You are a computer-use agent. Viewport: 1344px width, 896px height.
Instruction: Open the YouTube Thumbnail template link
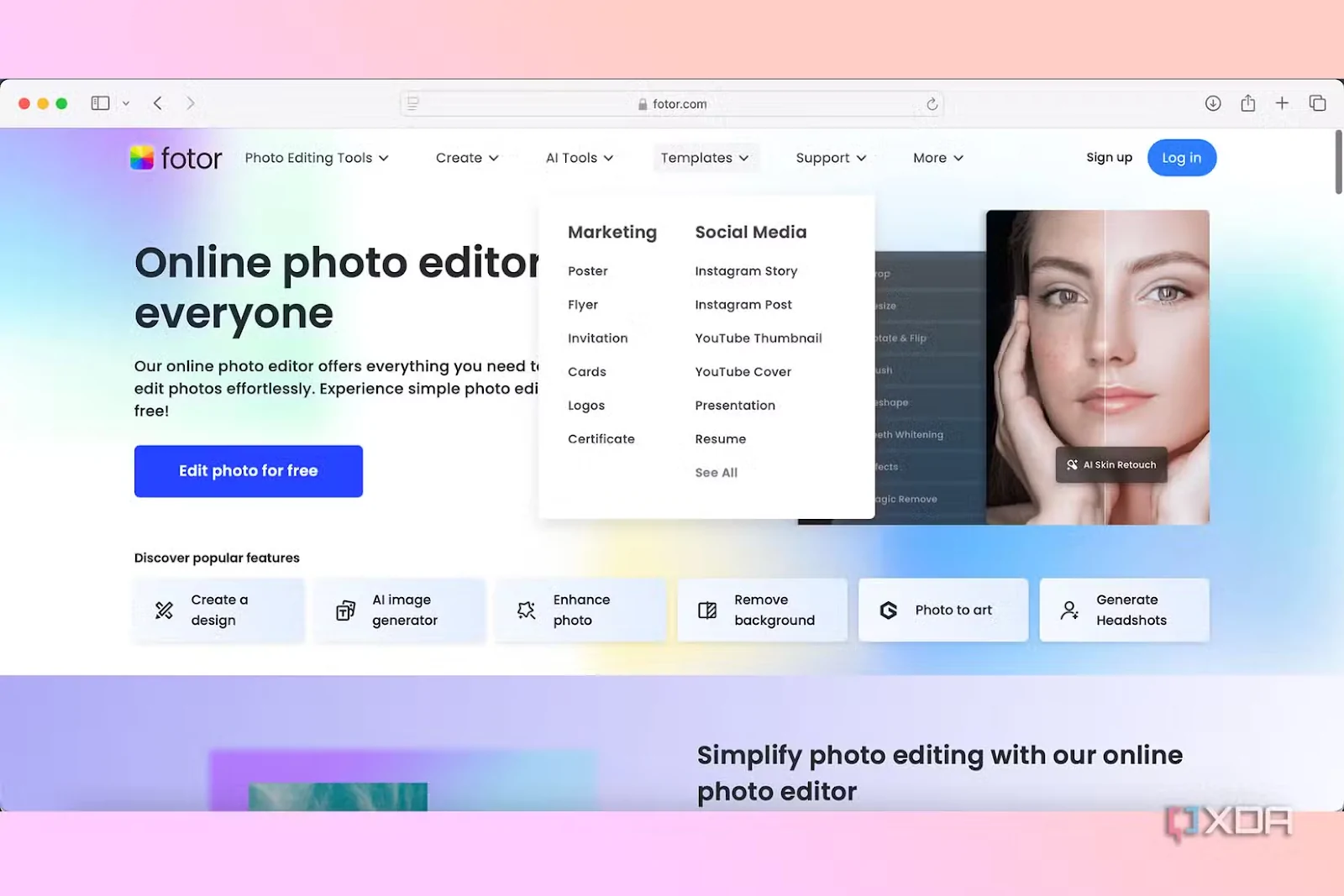click(x=758, y=338)
